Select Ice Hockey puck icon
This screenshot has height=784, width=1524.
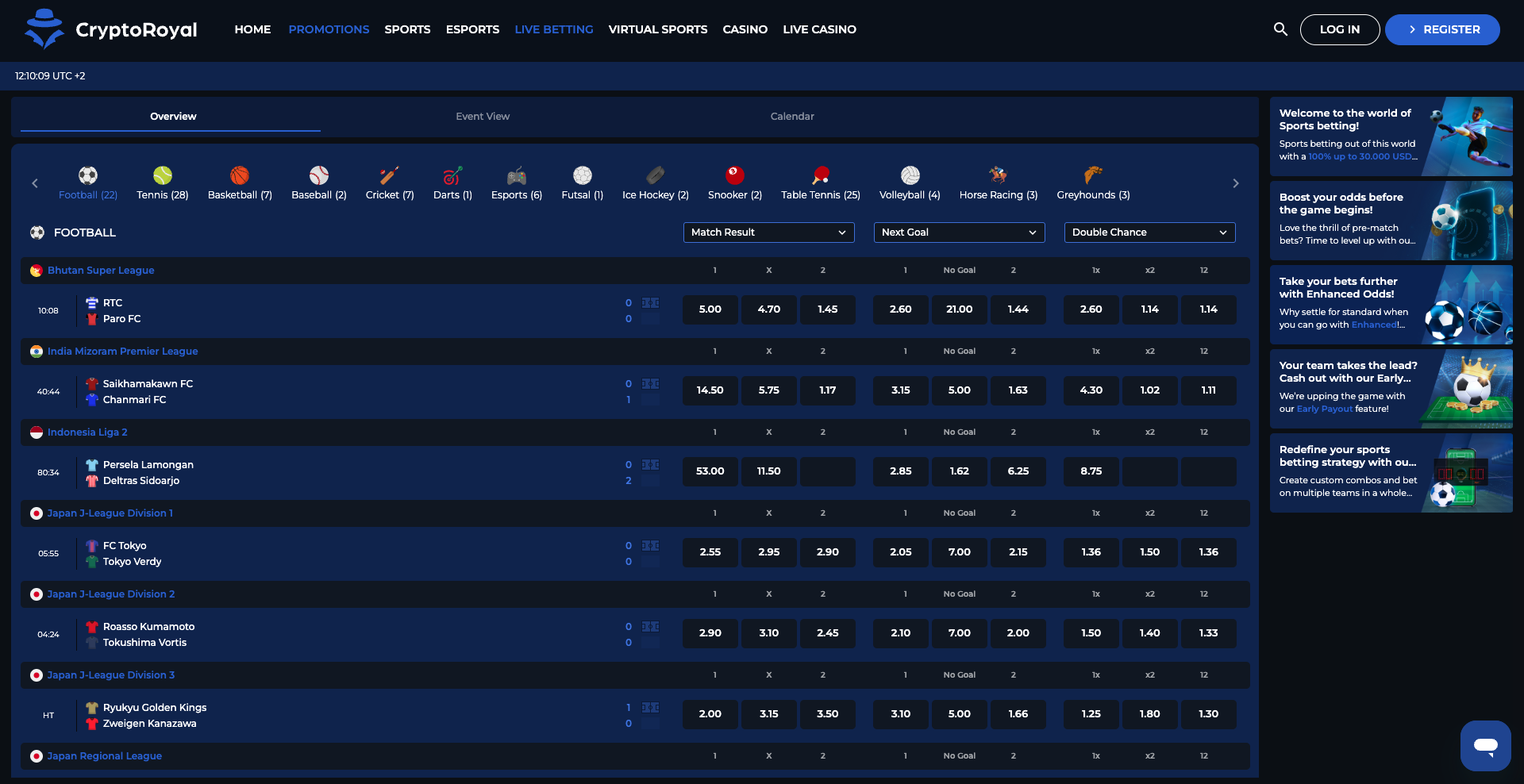[656, 175]
